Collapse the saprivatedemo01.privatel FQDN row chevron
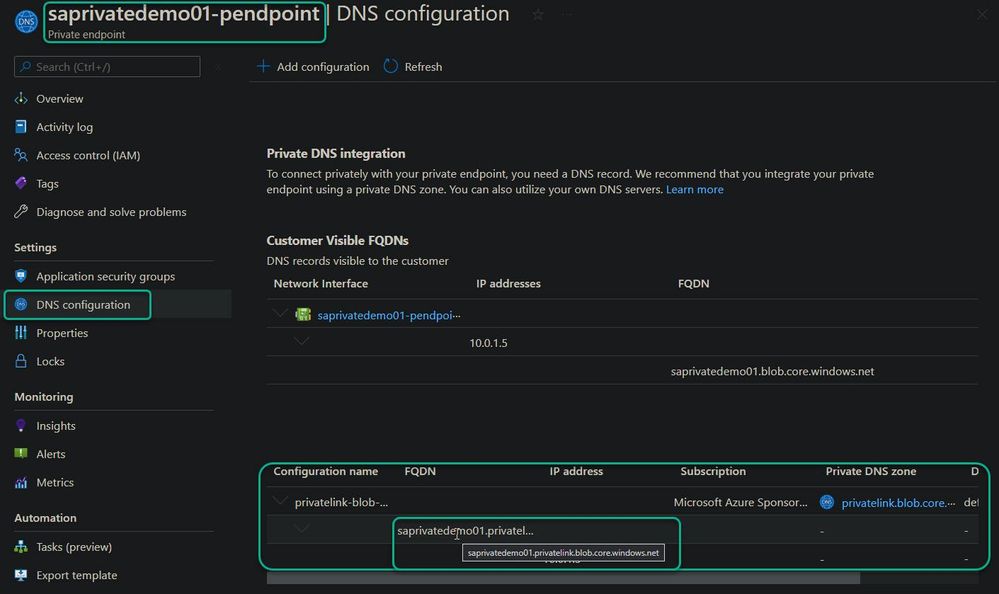 pos(301,528)
